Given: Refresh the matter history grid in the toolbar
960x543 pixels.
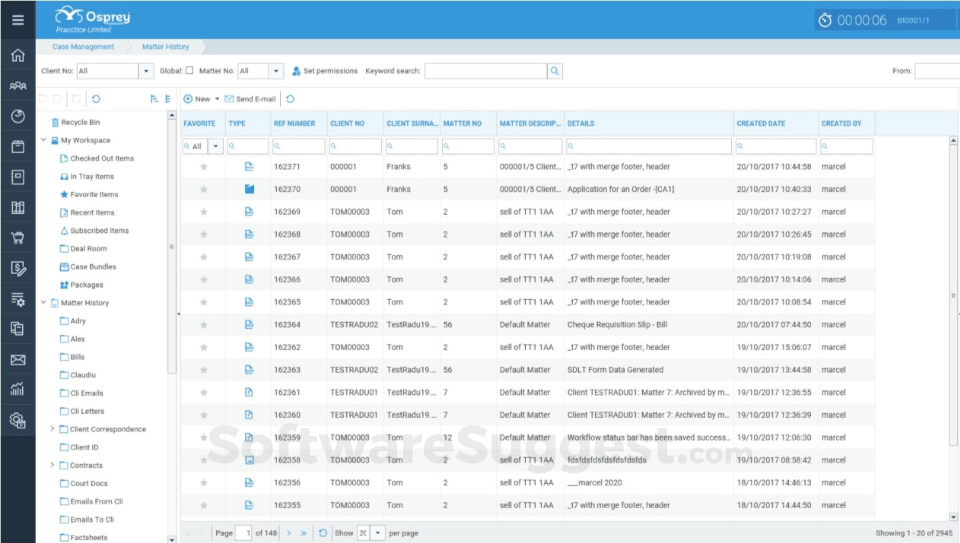Looking at the screenshot, I should click(290, 99).
